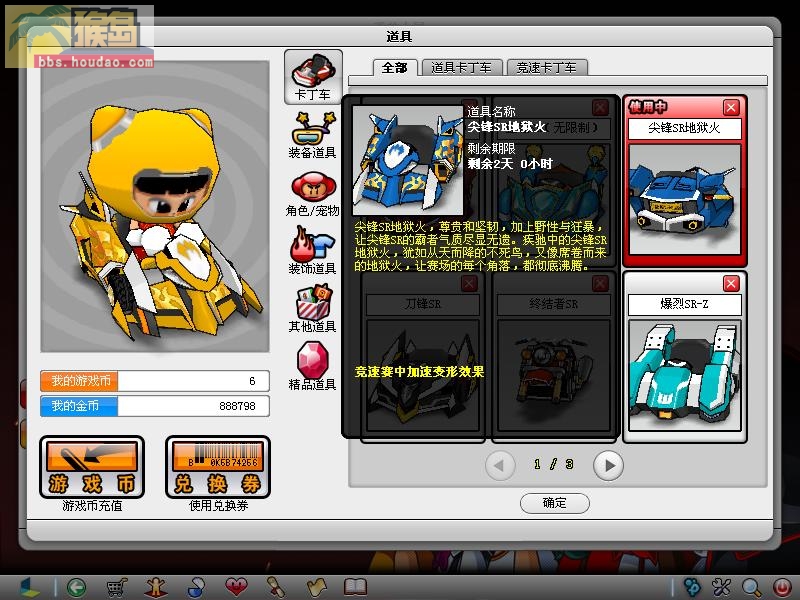Click the smiling red heart icon
The height and width of the screenshot is (600, 800).
tap(236, 587)
